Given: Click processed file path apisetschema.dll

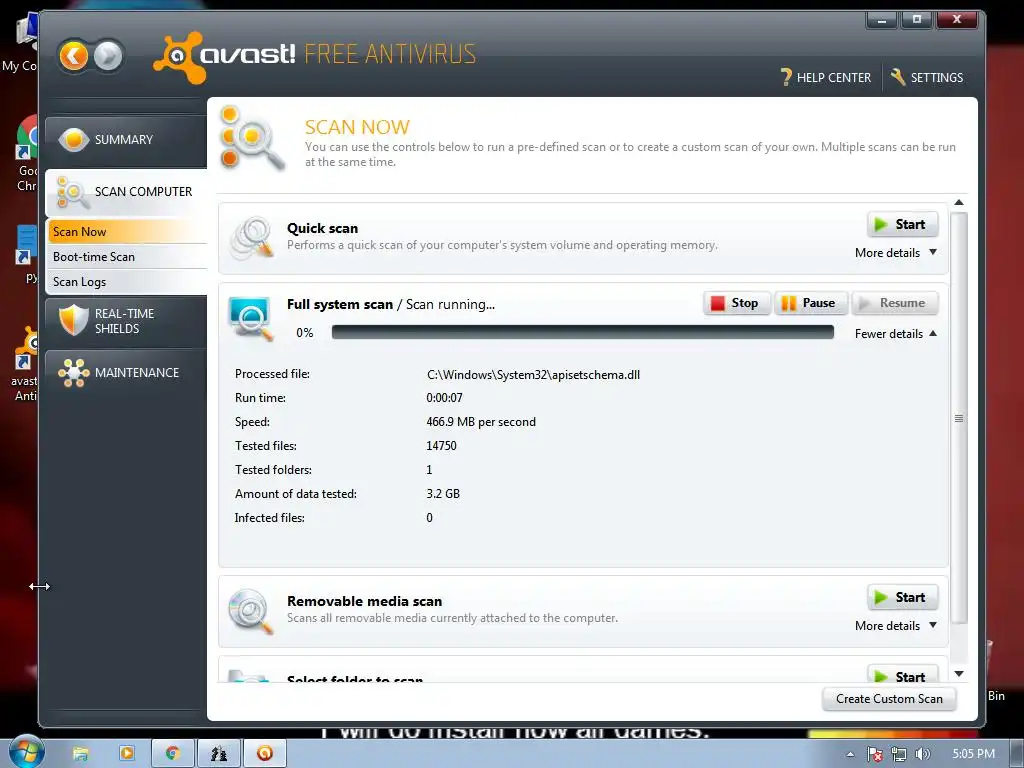Looking at the screenshot, I should [x=533, y=375].
